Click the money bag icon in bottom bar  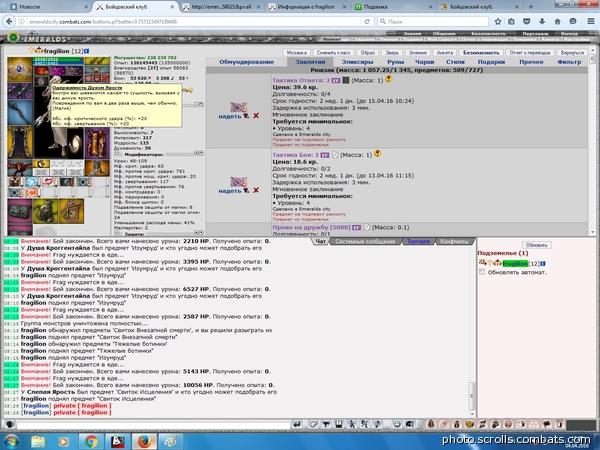click(x=457, y=424)
